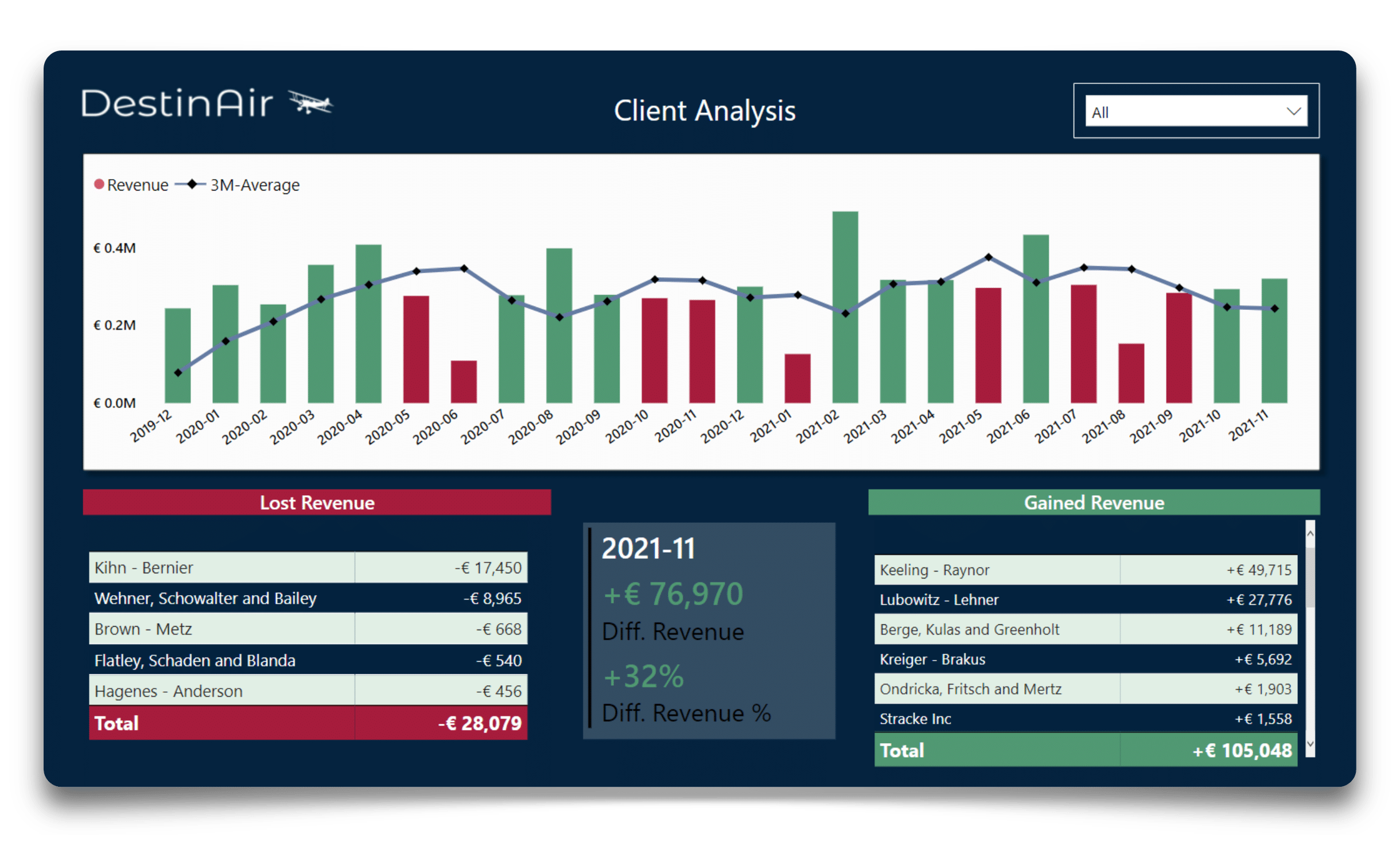Select the 2019-12 revenue bar

178,355
